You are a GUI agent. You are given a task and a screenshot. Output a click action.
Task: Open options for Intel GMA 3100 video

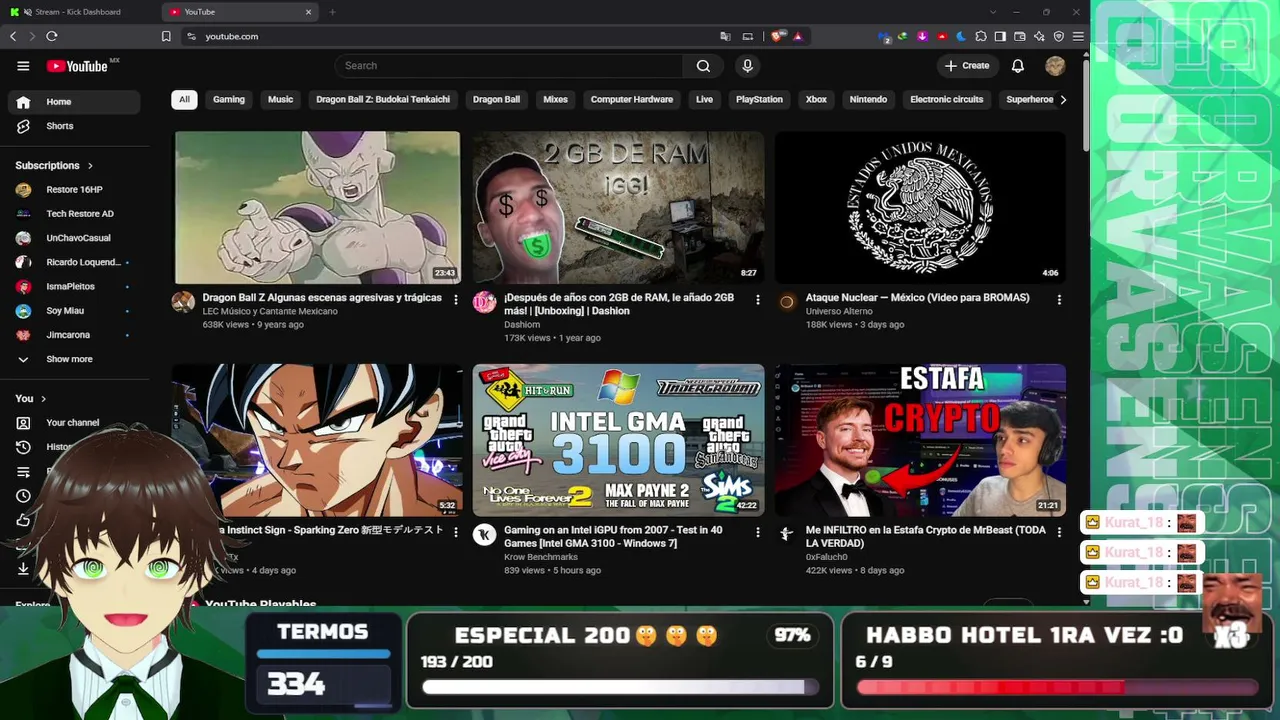point(757,532)
